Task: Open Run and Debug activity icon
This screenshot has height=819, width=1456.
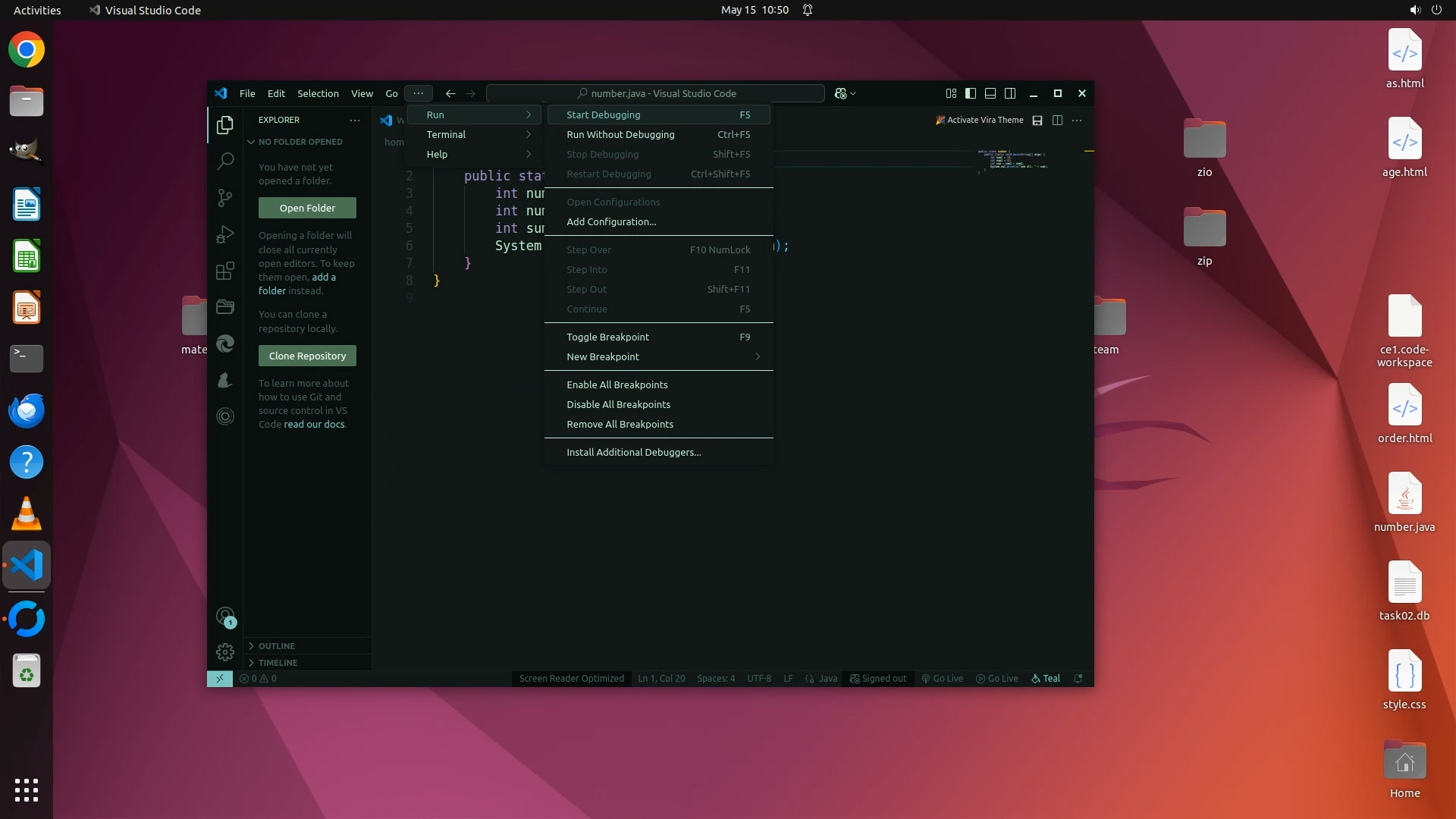Action: click(225, 234)
